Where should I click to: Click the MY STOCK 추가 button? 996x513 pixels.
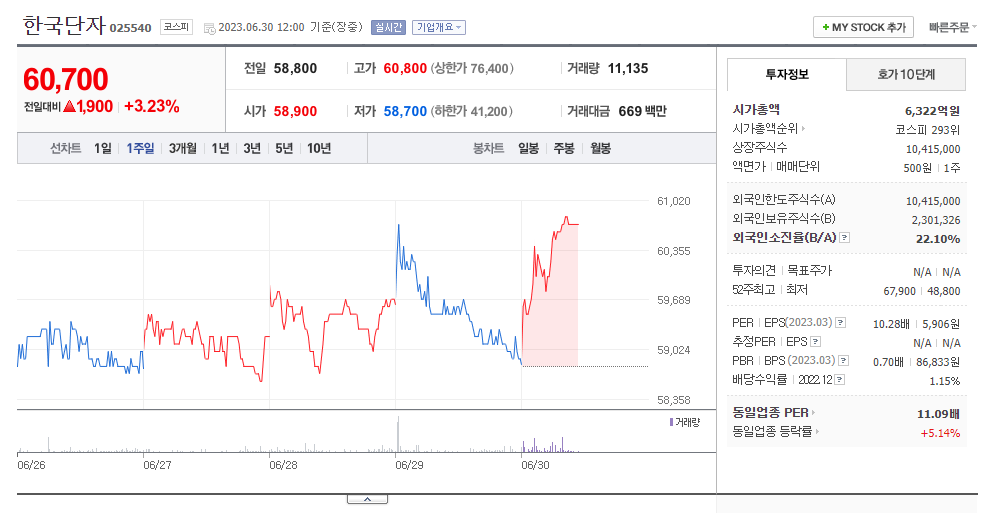tap(863, 27)
